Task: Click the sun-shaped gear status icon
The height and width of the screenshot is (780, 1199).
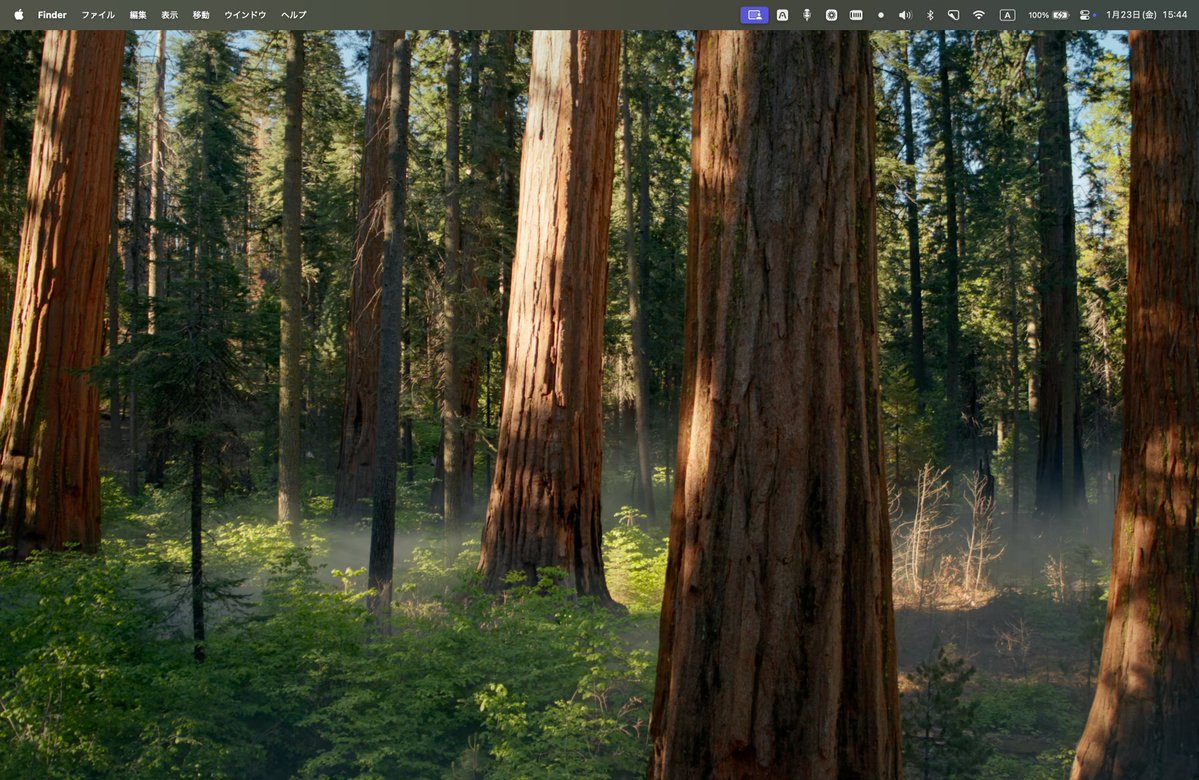Action: pyautogui.click(x=831, y=15)
